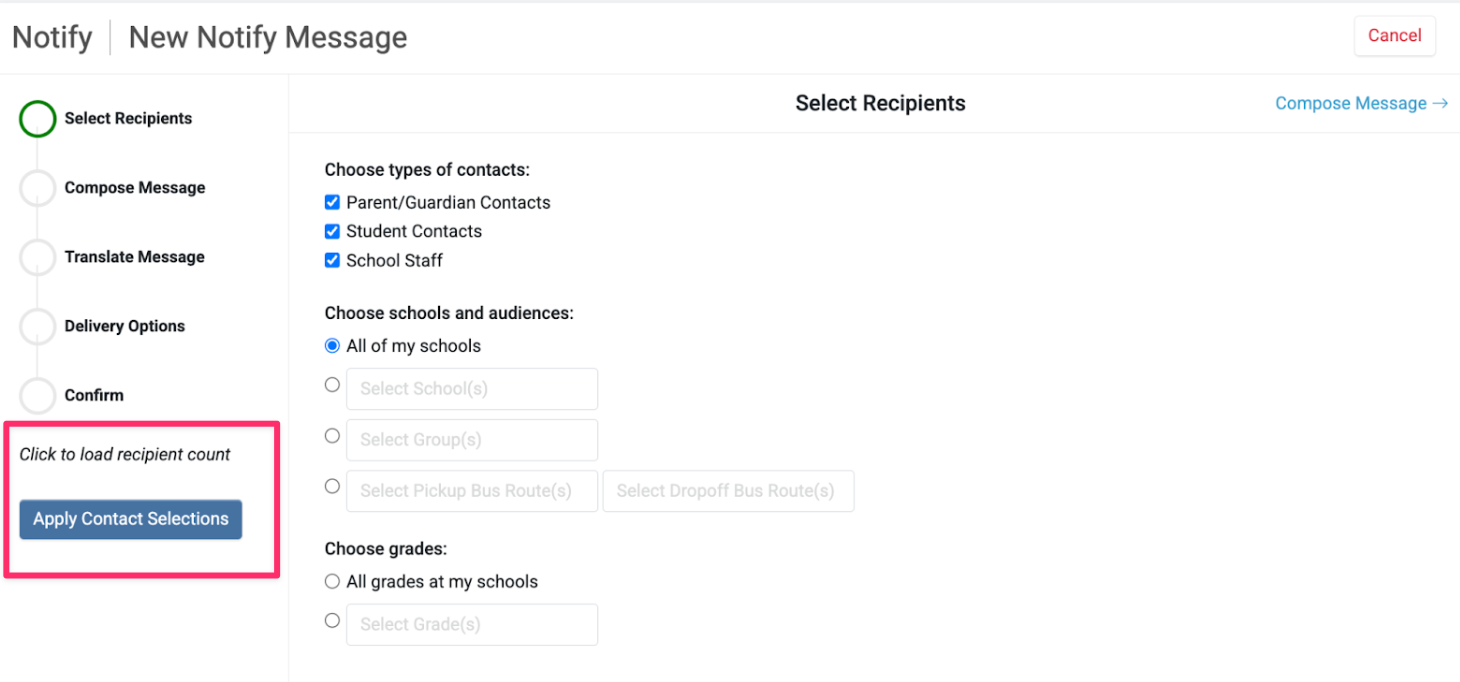Screen dimensions: 1460x682
Task: Uncheck Parent/Guardian Contacts checkbox
Action: click(332, 203)
